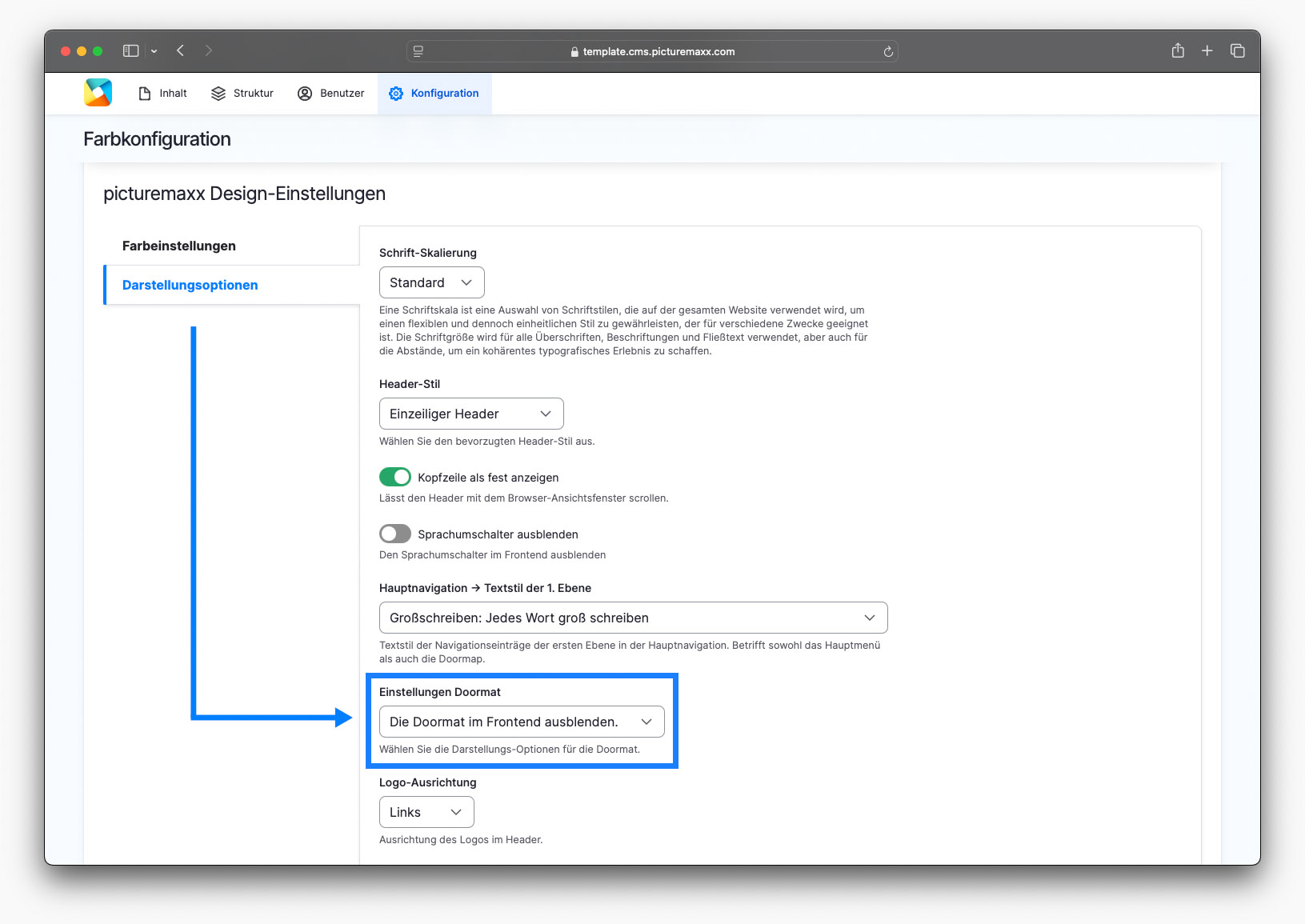
Task: Show the tab overview icon
Action: coord(1238,50)
